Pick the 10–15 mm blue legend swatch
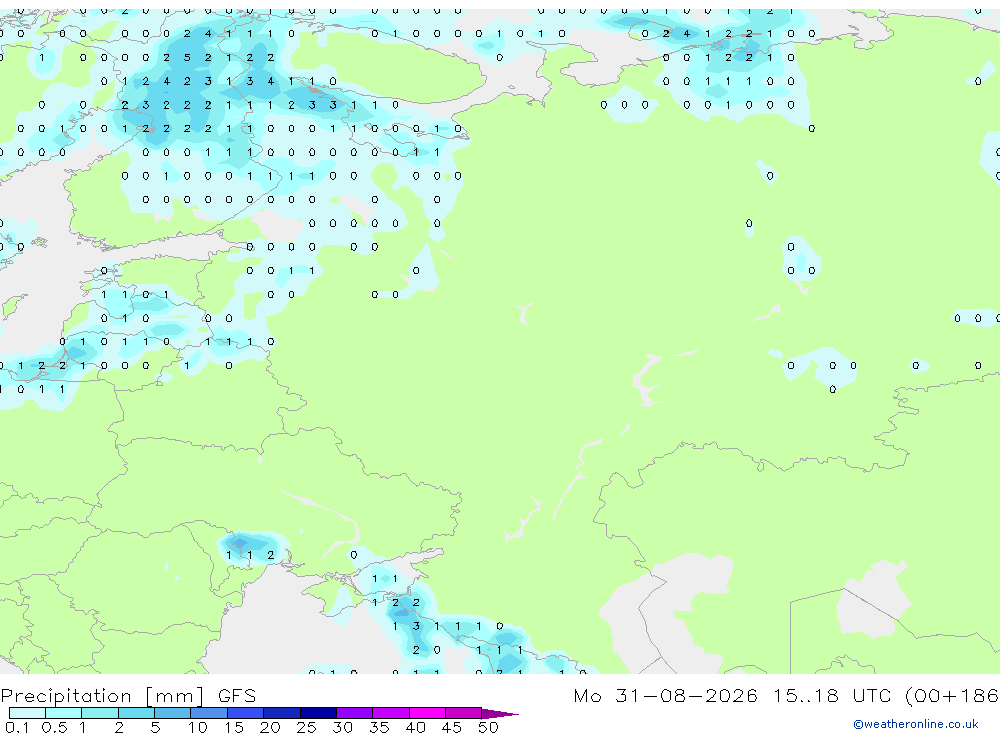This screenshot has width=1000, height=733. click(x=209, y=713)
